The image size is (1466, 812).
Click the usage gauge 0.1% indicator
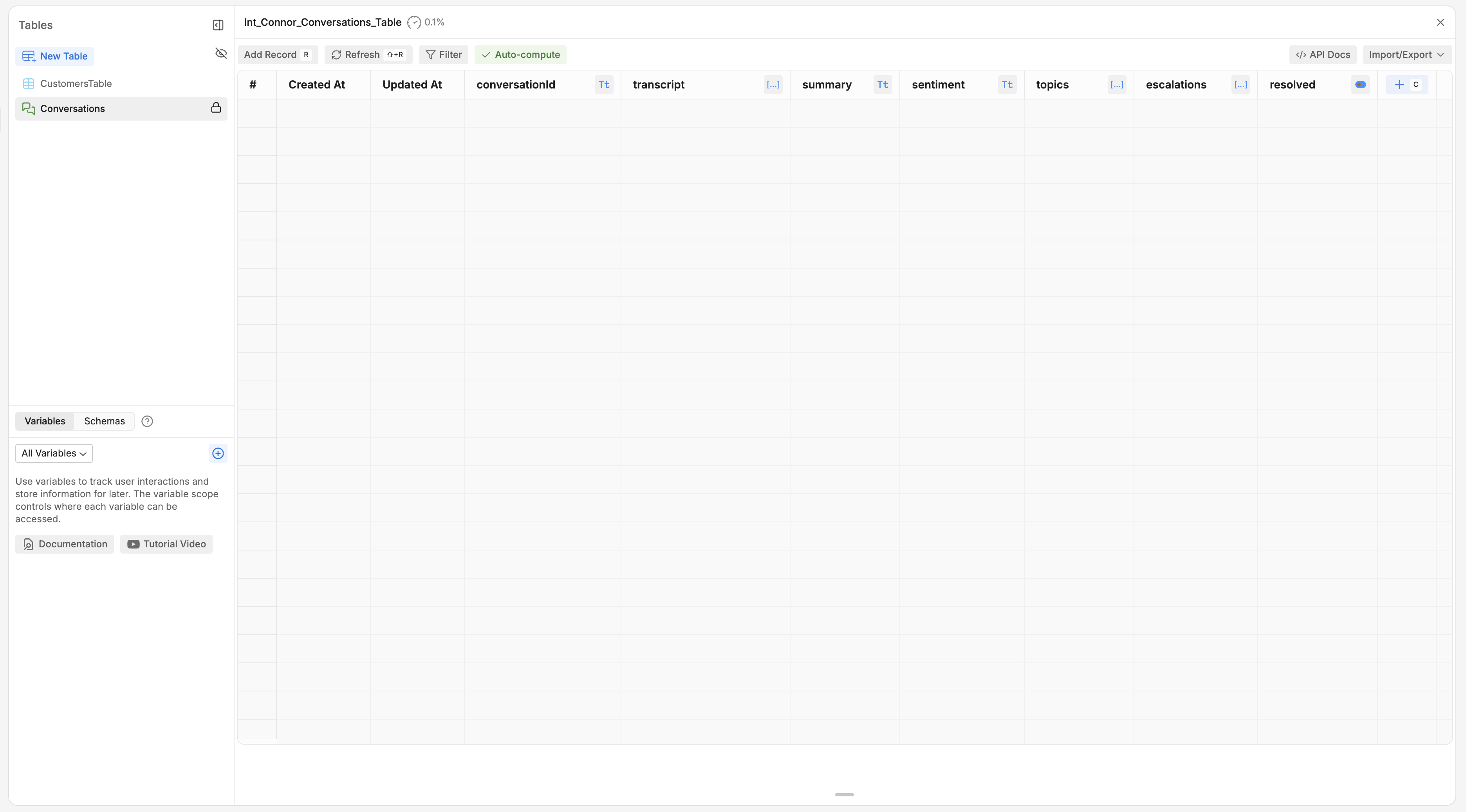click(426, 23)
